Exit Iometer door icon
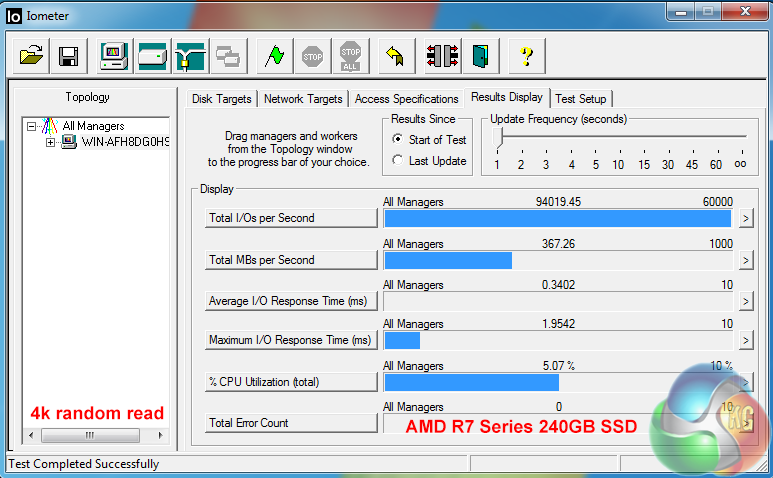Viewport: 773px width, 478px height. coord(480,56)
